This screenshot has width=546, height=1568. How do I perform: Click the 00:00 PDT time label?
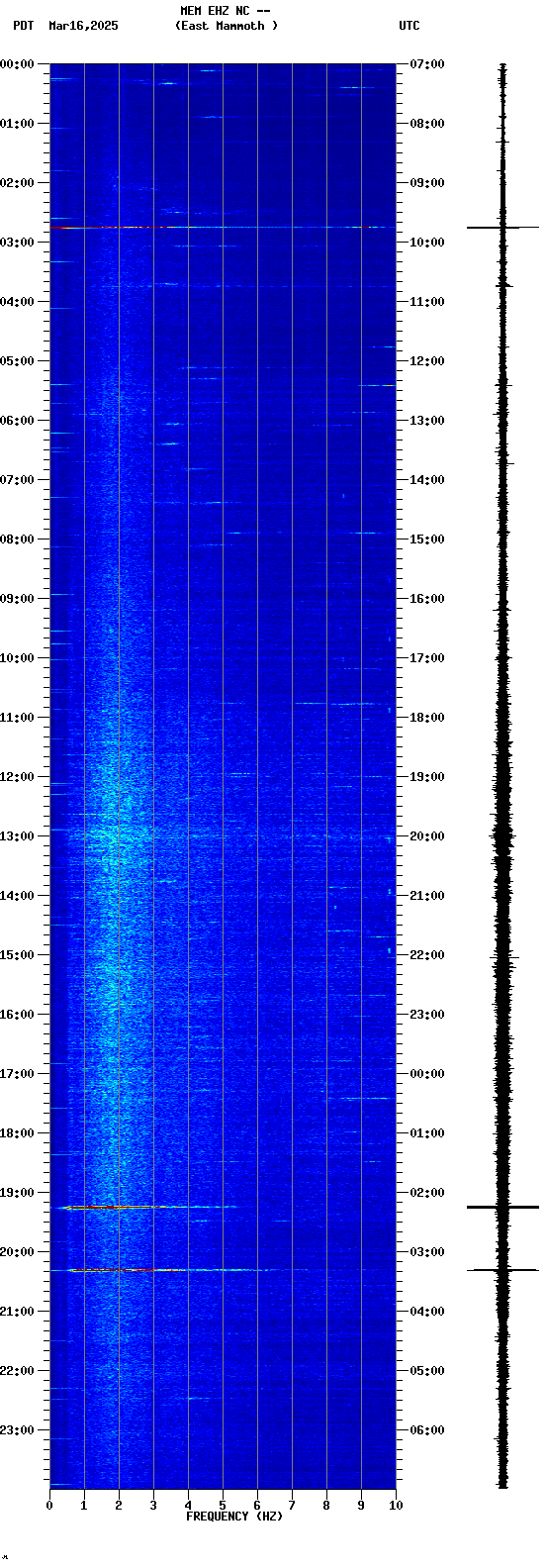point(17,64)
